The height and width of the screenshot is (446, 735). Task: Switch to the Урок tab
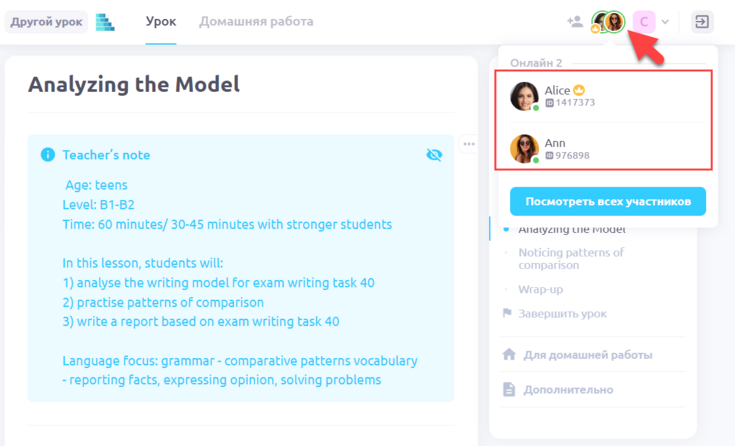(x=161, y=22)
